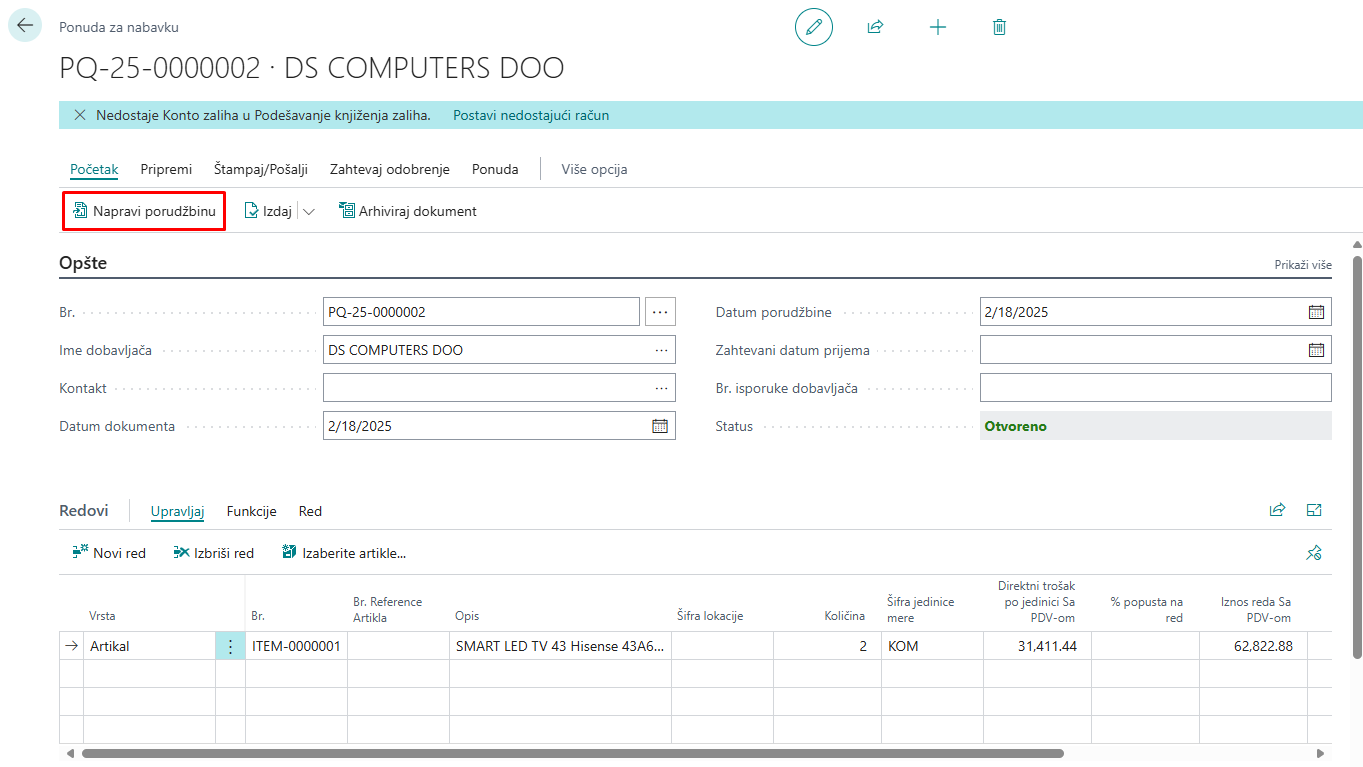Open the Kontakt field lookup ellipsis

click(x=661, y=388)
